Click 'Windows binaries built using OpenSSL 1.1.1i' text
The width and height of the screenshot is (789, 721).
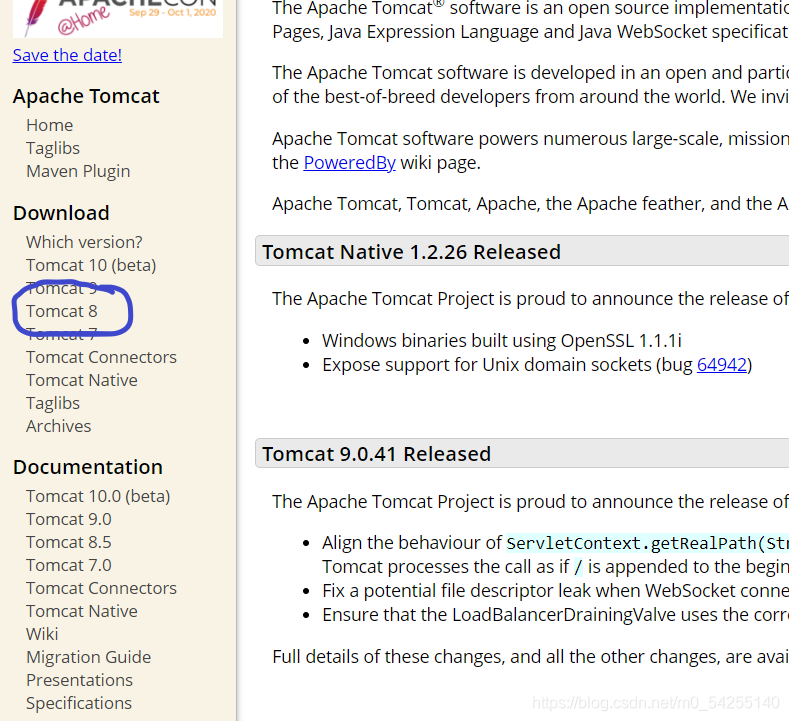pos(502,341)
